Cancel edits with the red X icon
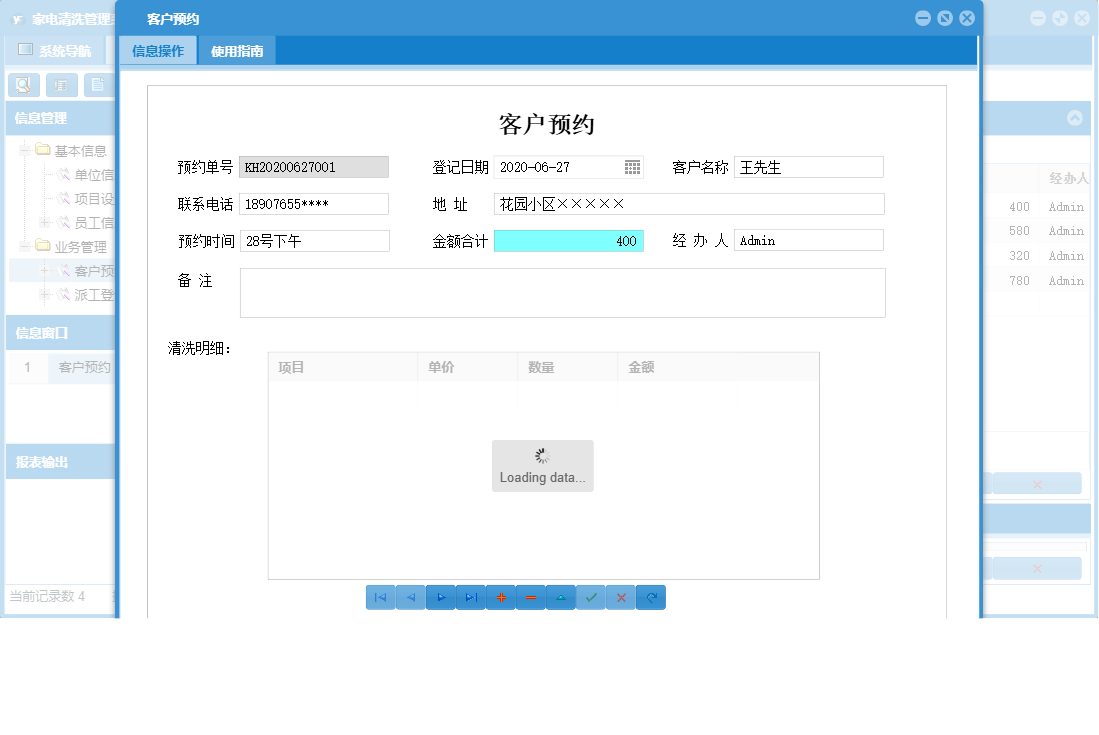Image resolution: width=1099 pixels, height=735 pixels. [x=620, y=597]
